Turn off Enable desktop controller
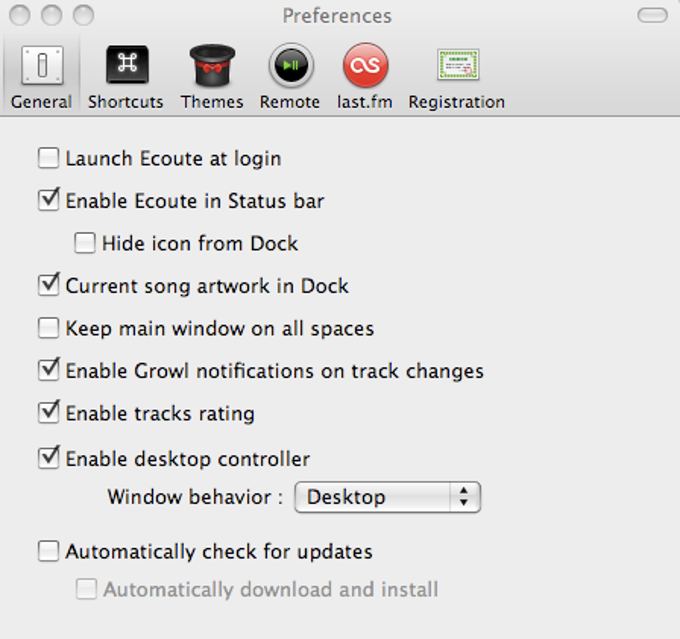 (48, 458)
